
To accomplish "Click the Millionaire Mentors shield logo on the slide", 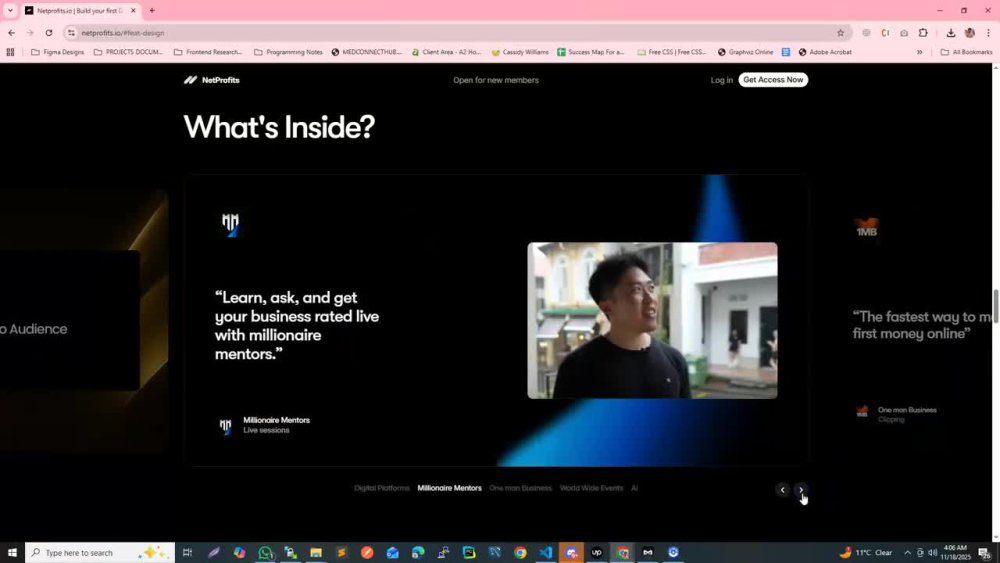I will [x=230, y=224].
